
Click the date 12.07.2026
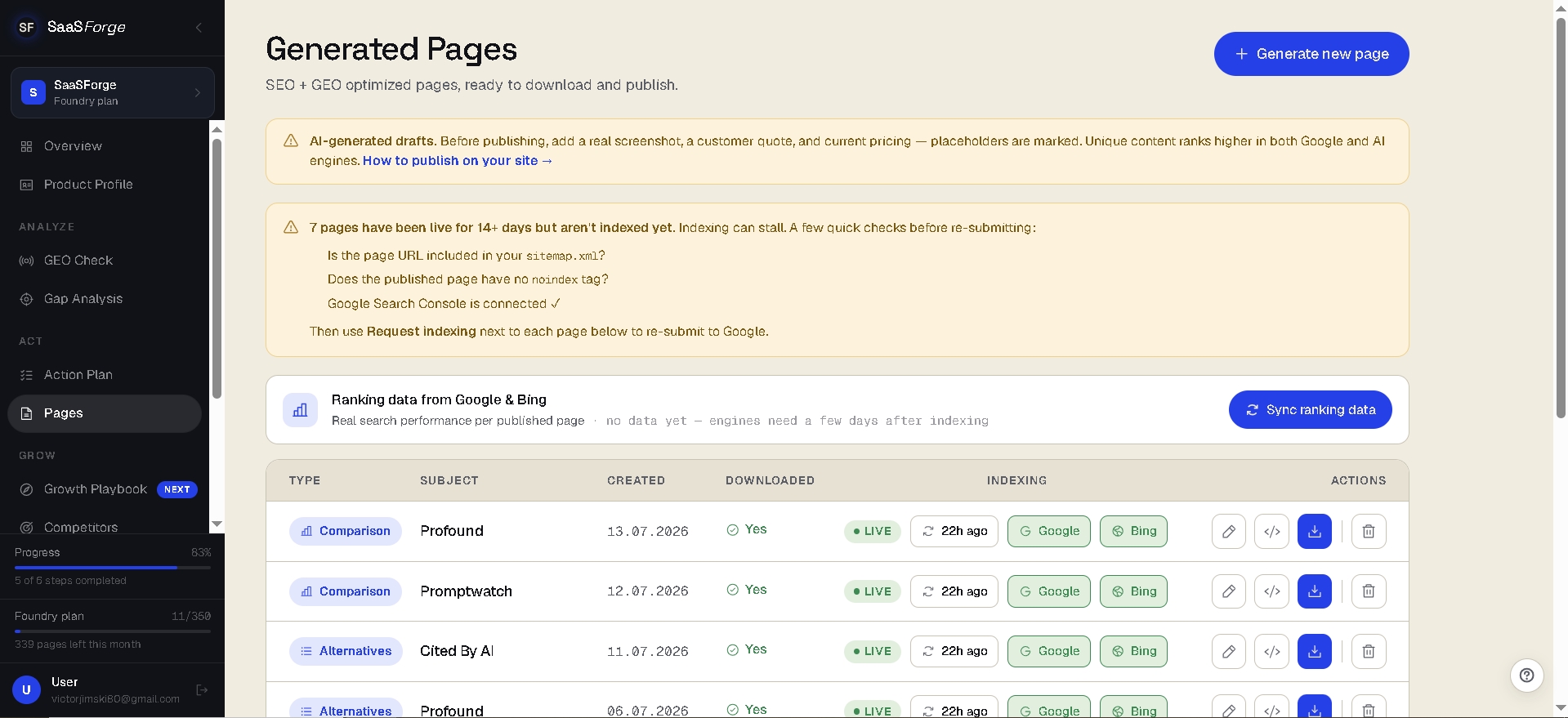point(648,591)
